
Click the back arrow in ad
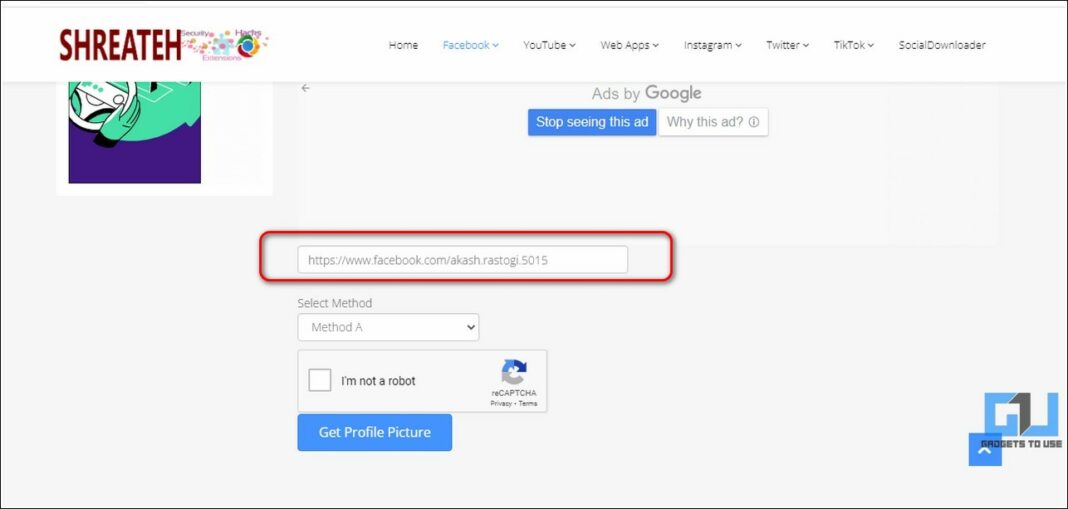coord(306,88)
